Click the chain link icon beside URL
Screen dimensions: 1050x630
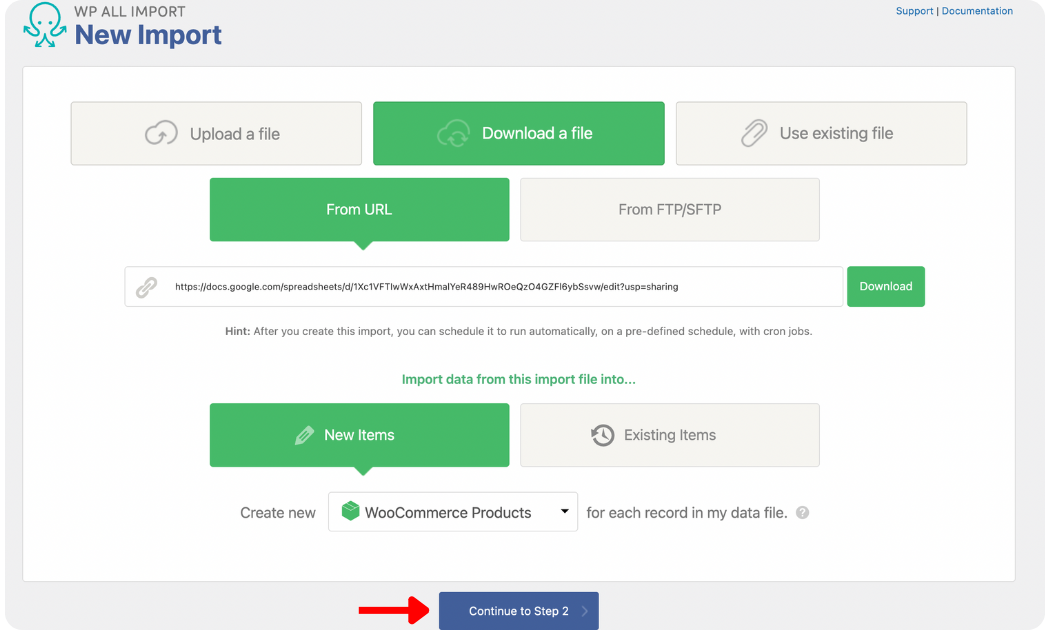(146, 287)
